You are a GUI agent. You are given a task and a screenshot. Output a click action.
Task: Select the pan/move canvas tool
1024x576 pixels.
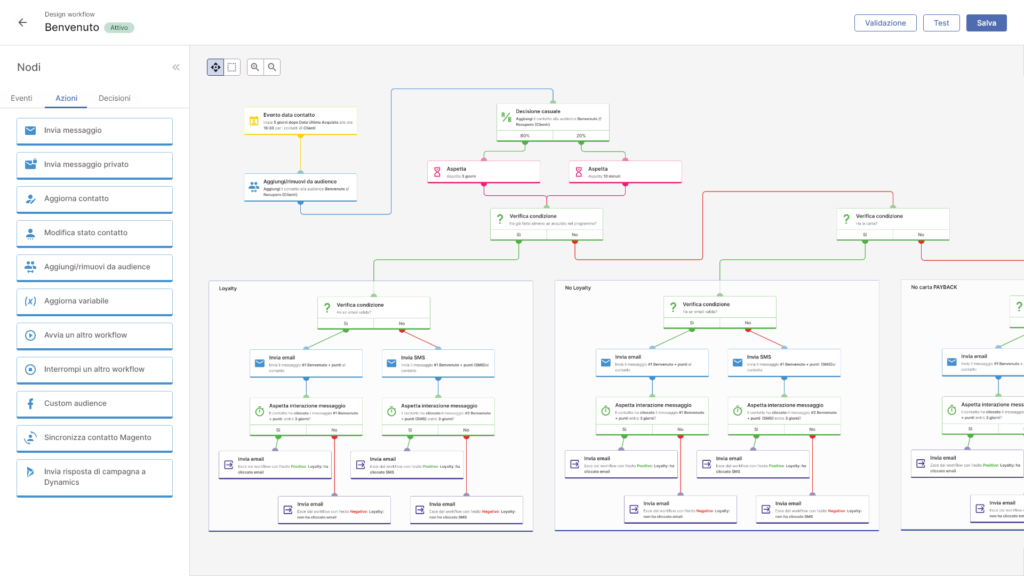(x=216, y=67)
